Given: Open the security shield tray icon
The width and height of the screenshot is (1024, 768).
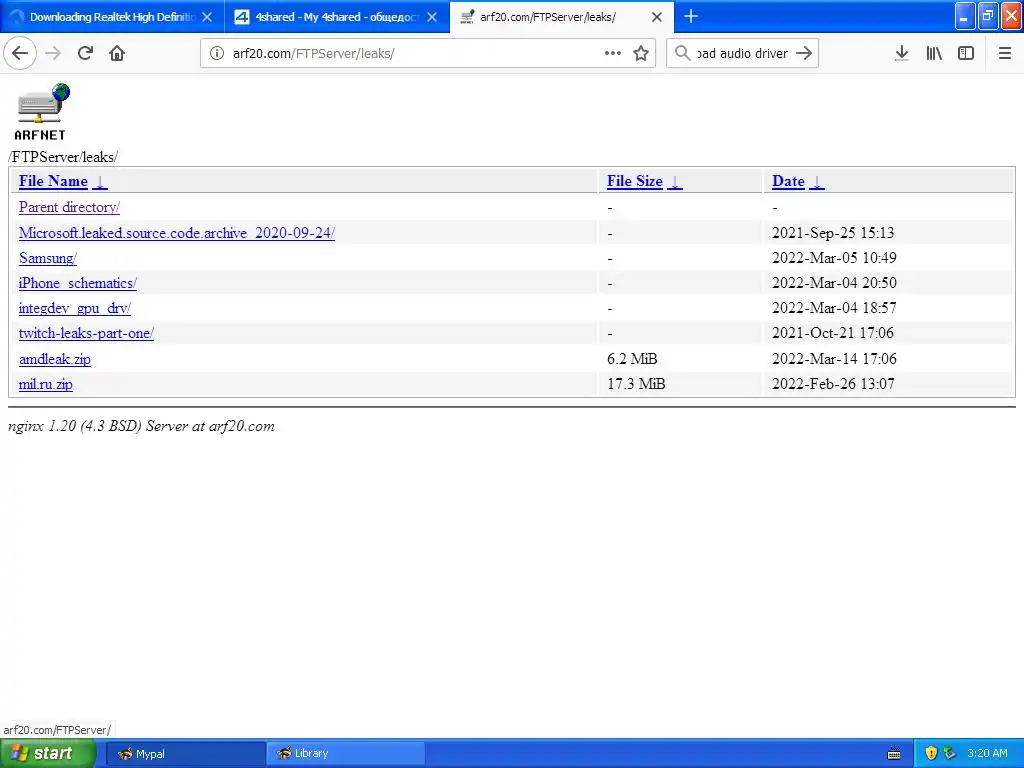Looking at the screenshot, I should 931,753.
